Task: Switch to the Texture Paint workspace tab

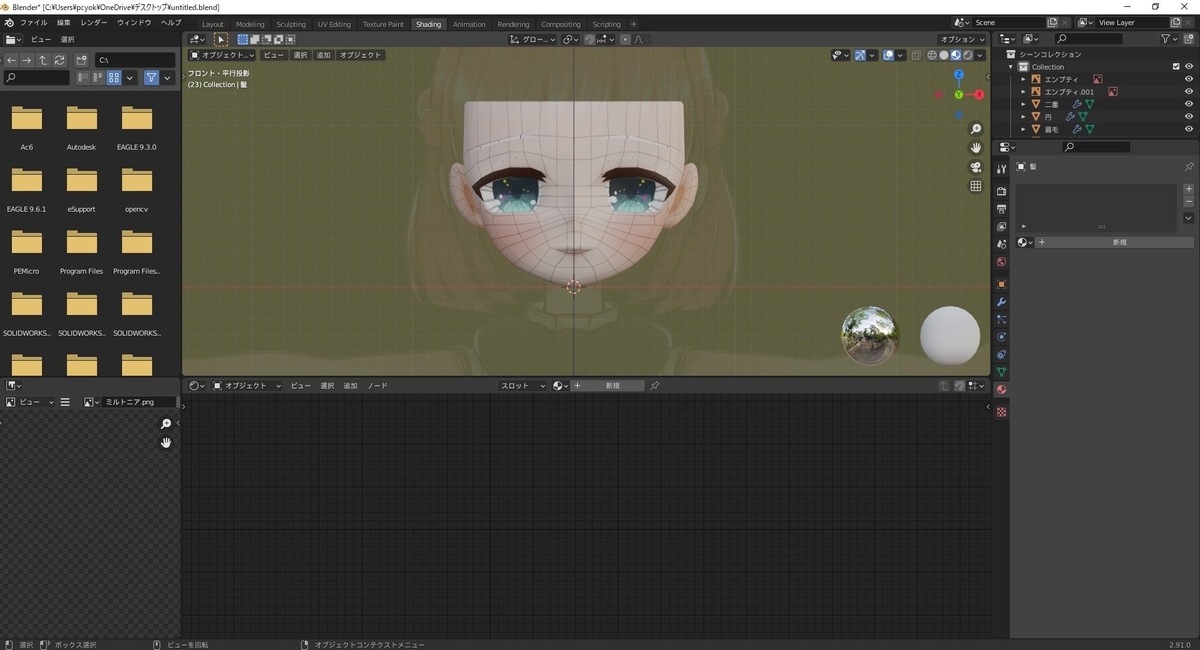Action: coord(383,24)
